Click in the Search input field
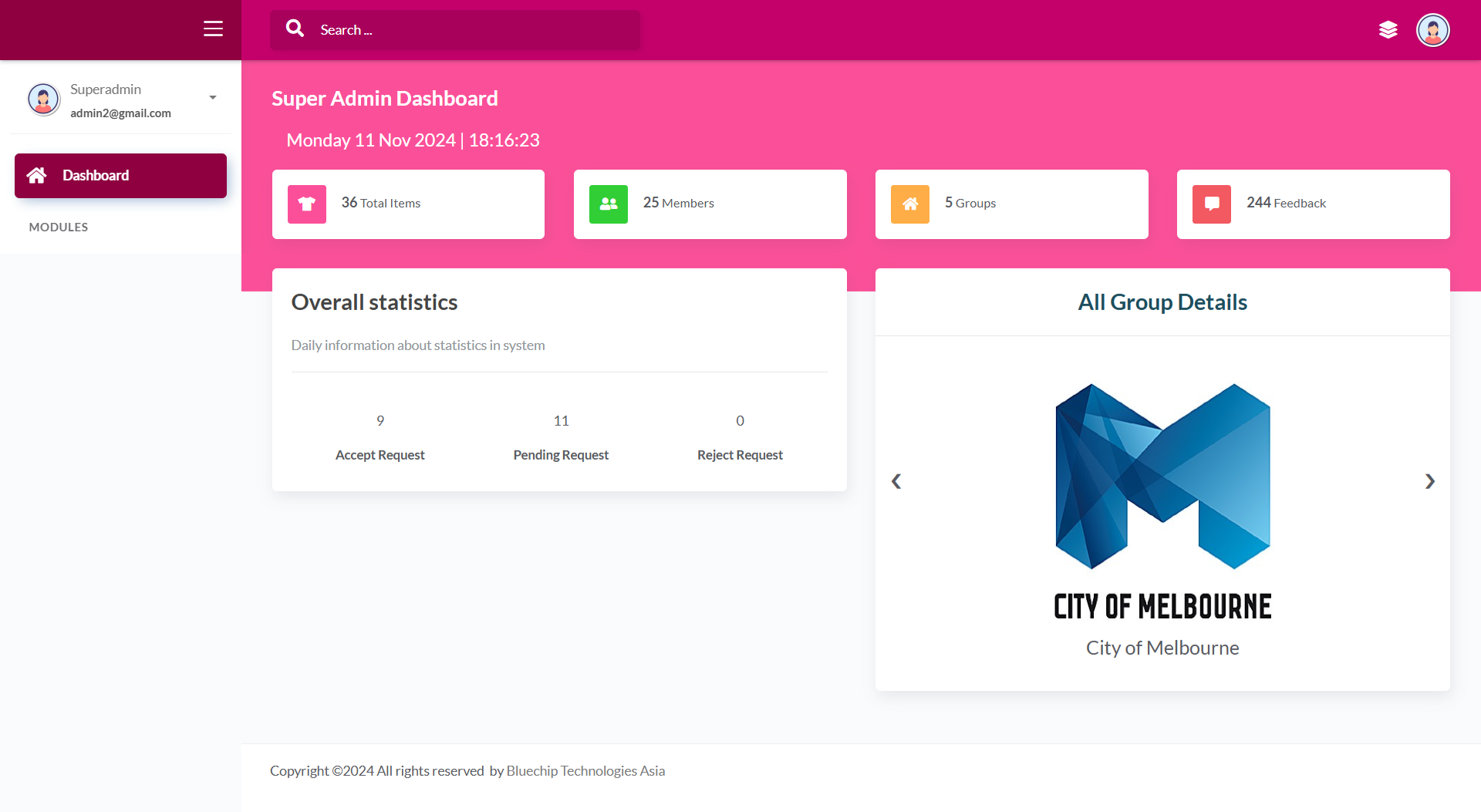Viewport: 1481px width, 812px height. (455, 30)
